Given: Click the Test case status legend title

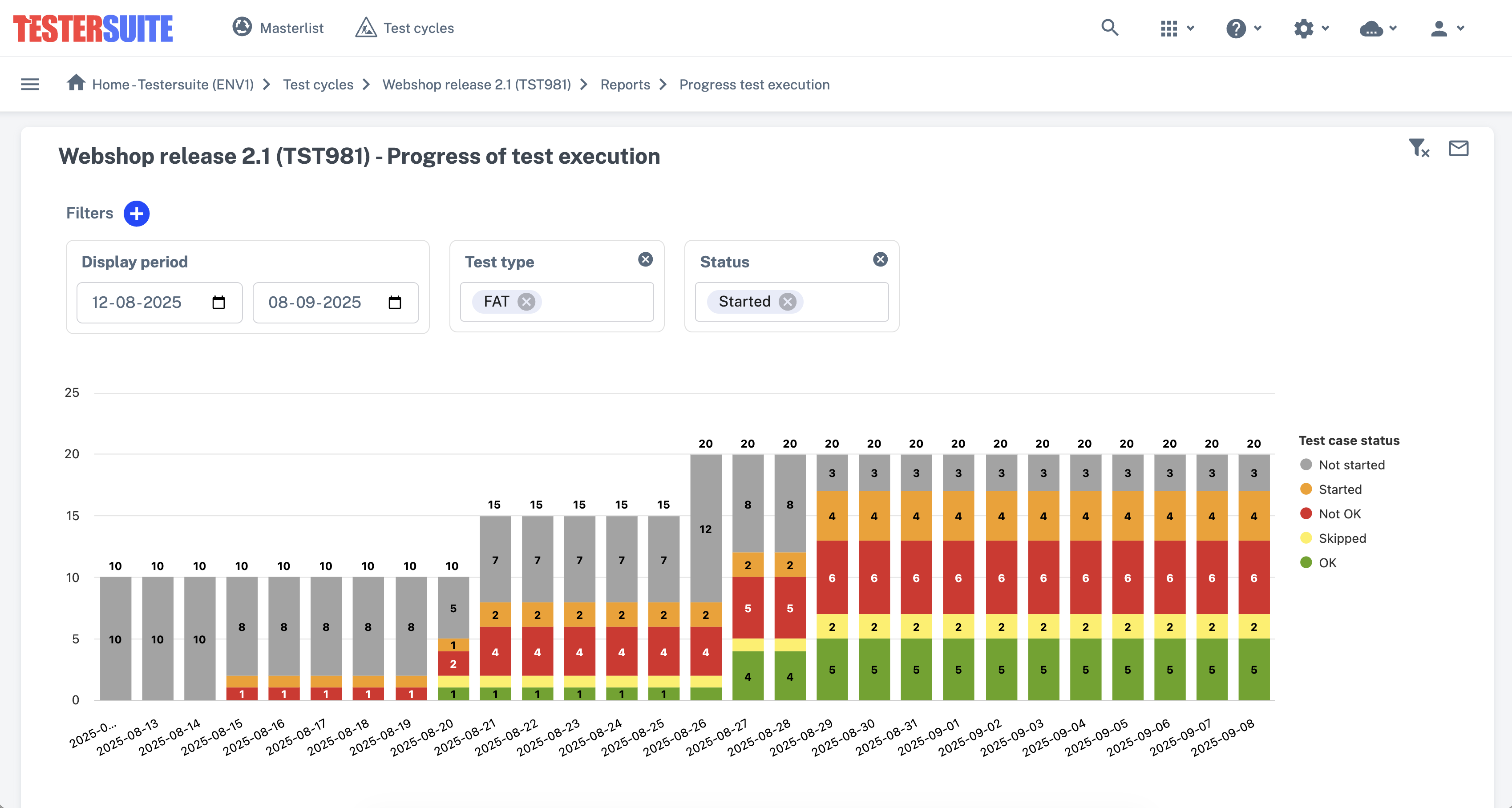Looking at the screenshot, I should coord(1349,440).
